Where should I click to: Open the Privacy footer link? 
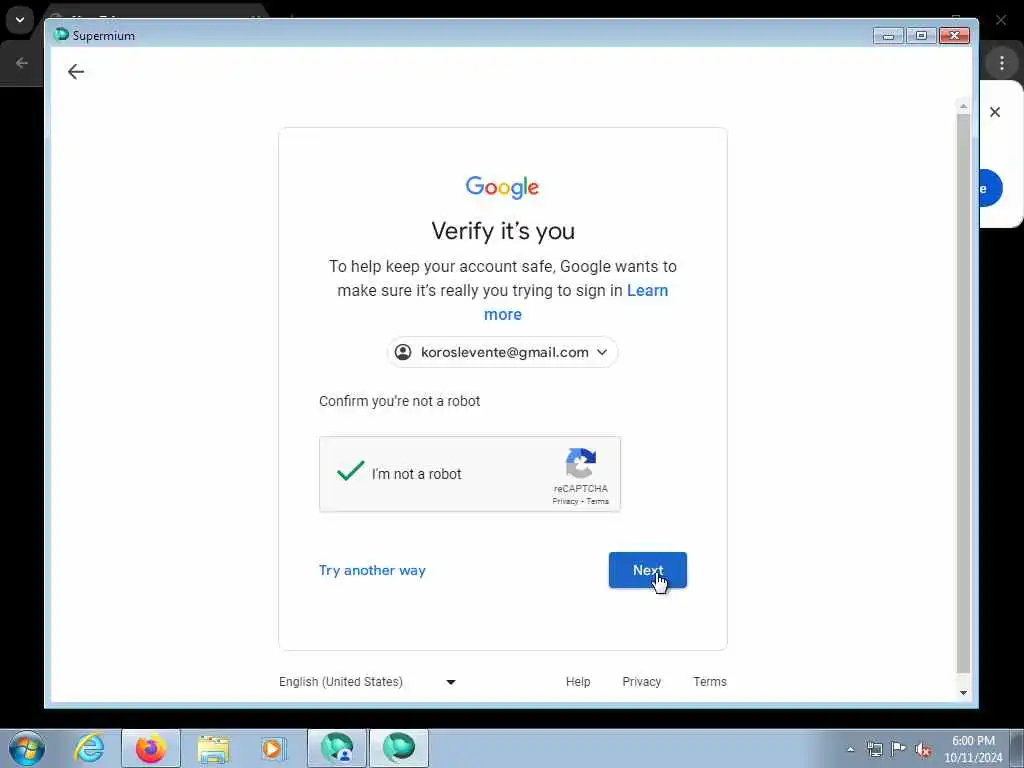coord(641,681)
